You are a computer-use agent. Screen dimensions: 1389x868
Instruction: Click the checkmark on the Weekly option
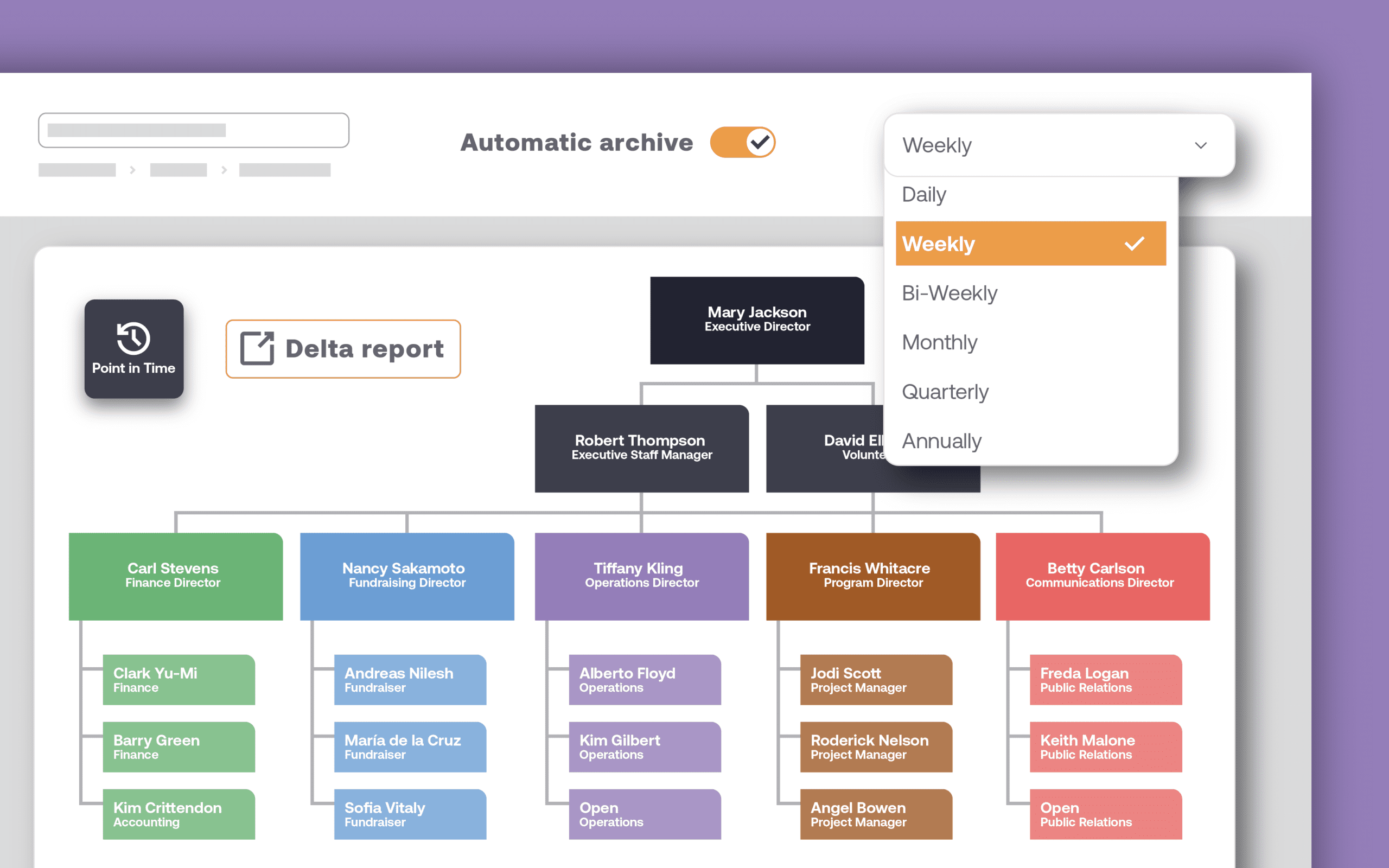[1134, 244]
